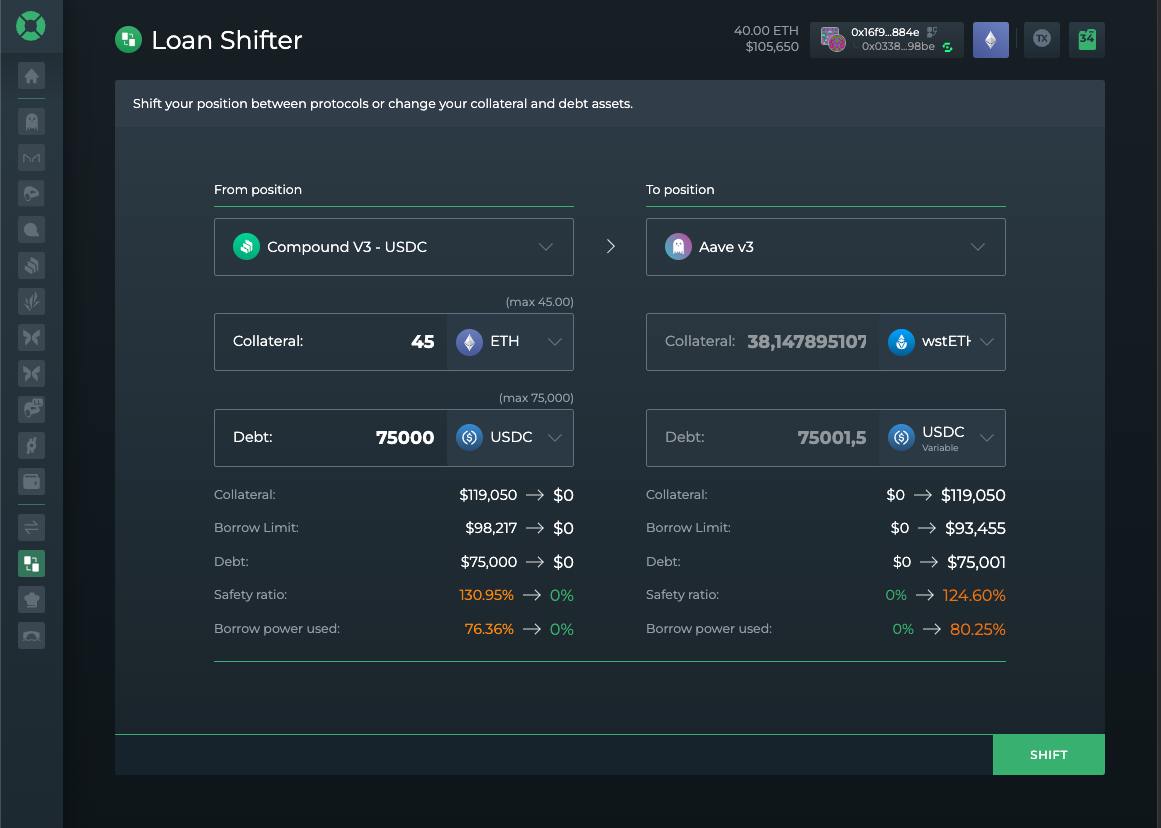Open the To position Aave v3 dropdown
This screenshot has width=1161, height=828.
tap(826, 247)
